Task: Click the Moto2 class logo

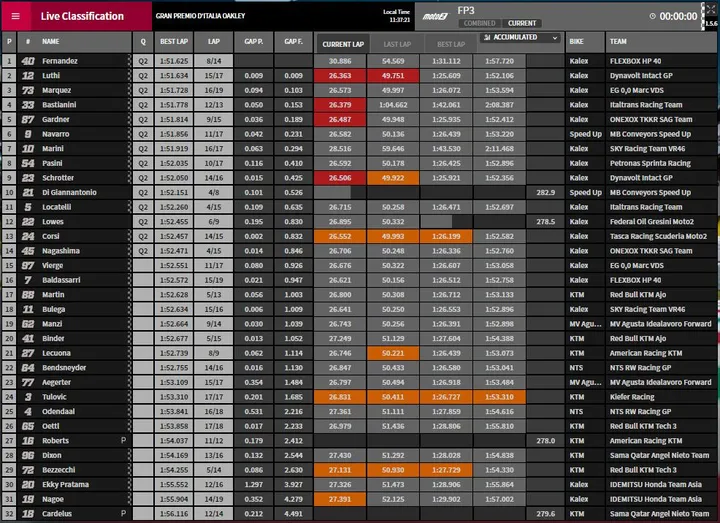Action: pos(434,17)
